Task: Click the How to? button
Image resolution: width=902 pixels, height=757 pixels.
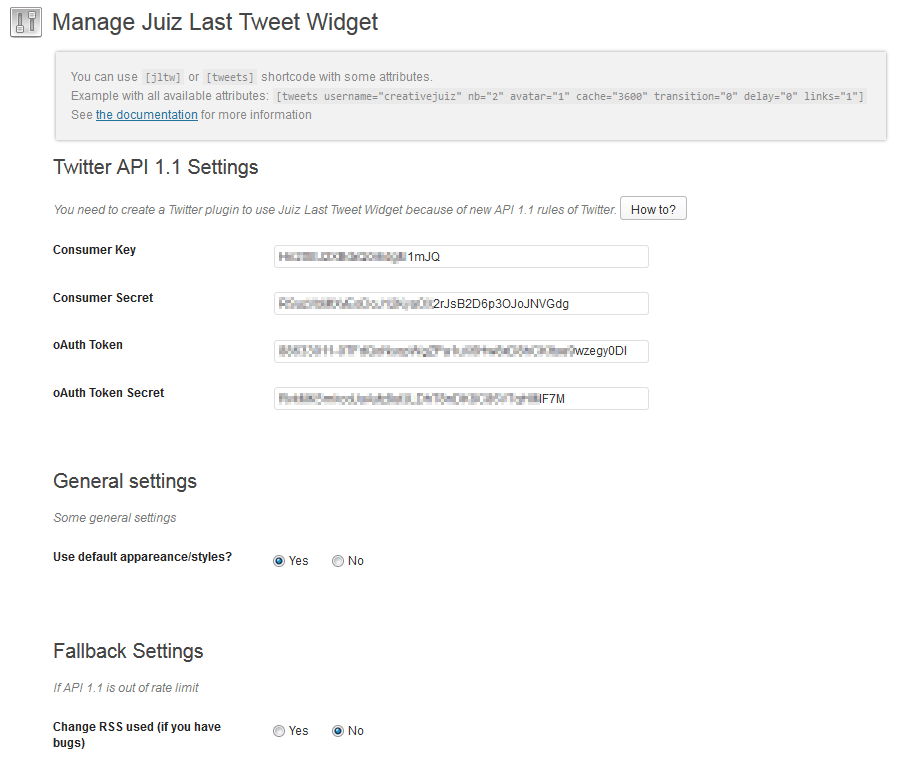Action: (x=653, y=209)
